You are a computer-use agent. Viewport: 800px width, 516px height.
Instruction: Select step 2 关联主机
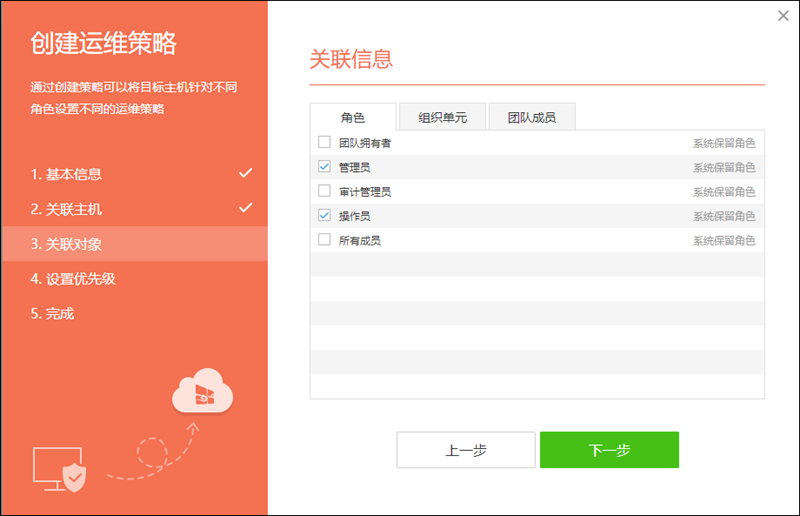click(x=66, y=209)
